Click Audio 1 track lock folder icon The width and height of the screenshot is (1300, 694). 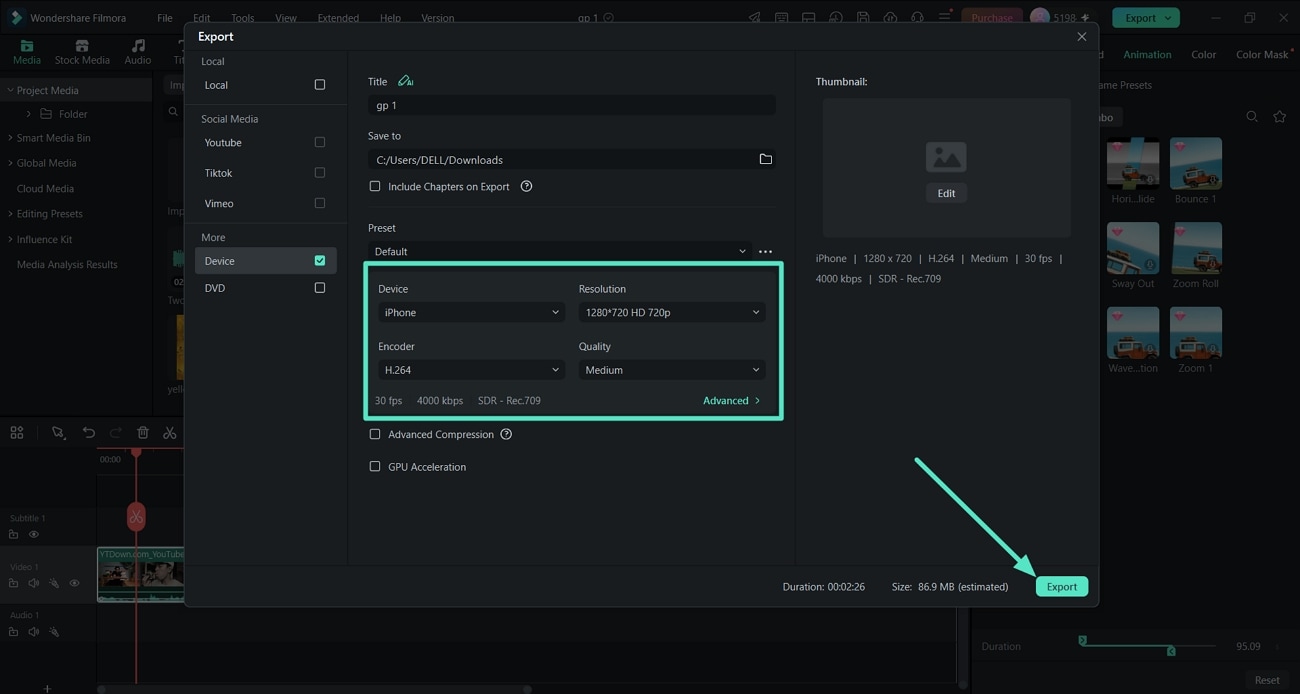coord(14,632)
